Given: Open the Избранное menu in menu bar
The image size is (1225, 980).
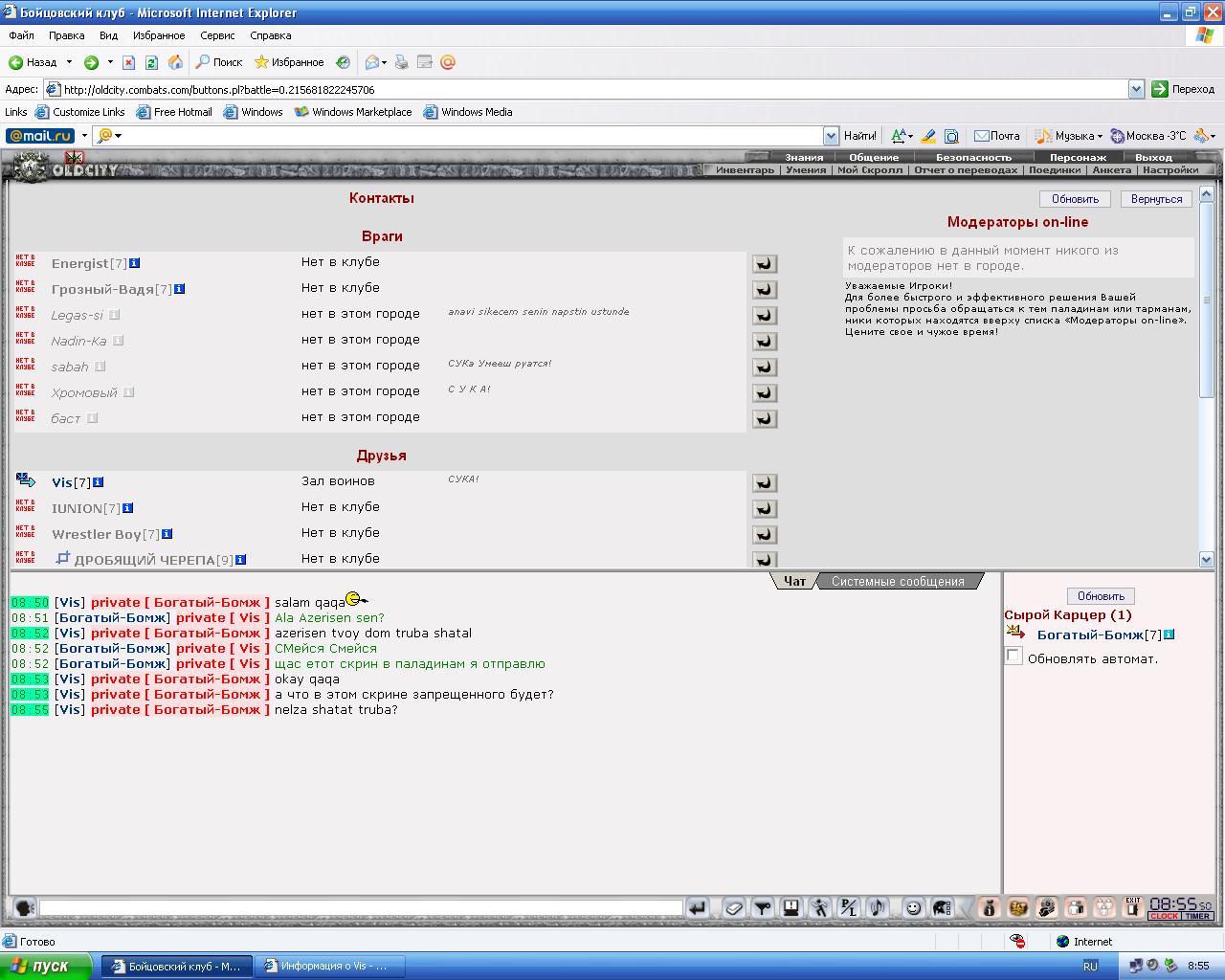Looking at the screenshot, I should [159, 35].
